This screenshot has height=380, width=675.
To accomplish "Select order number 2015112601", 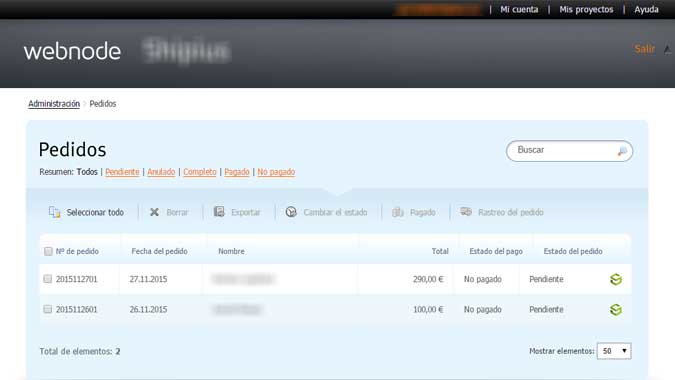I will [x=77, y=309].
